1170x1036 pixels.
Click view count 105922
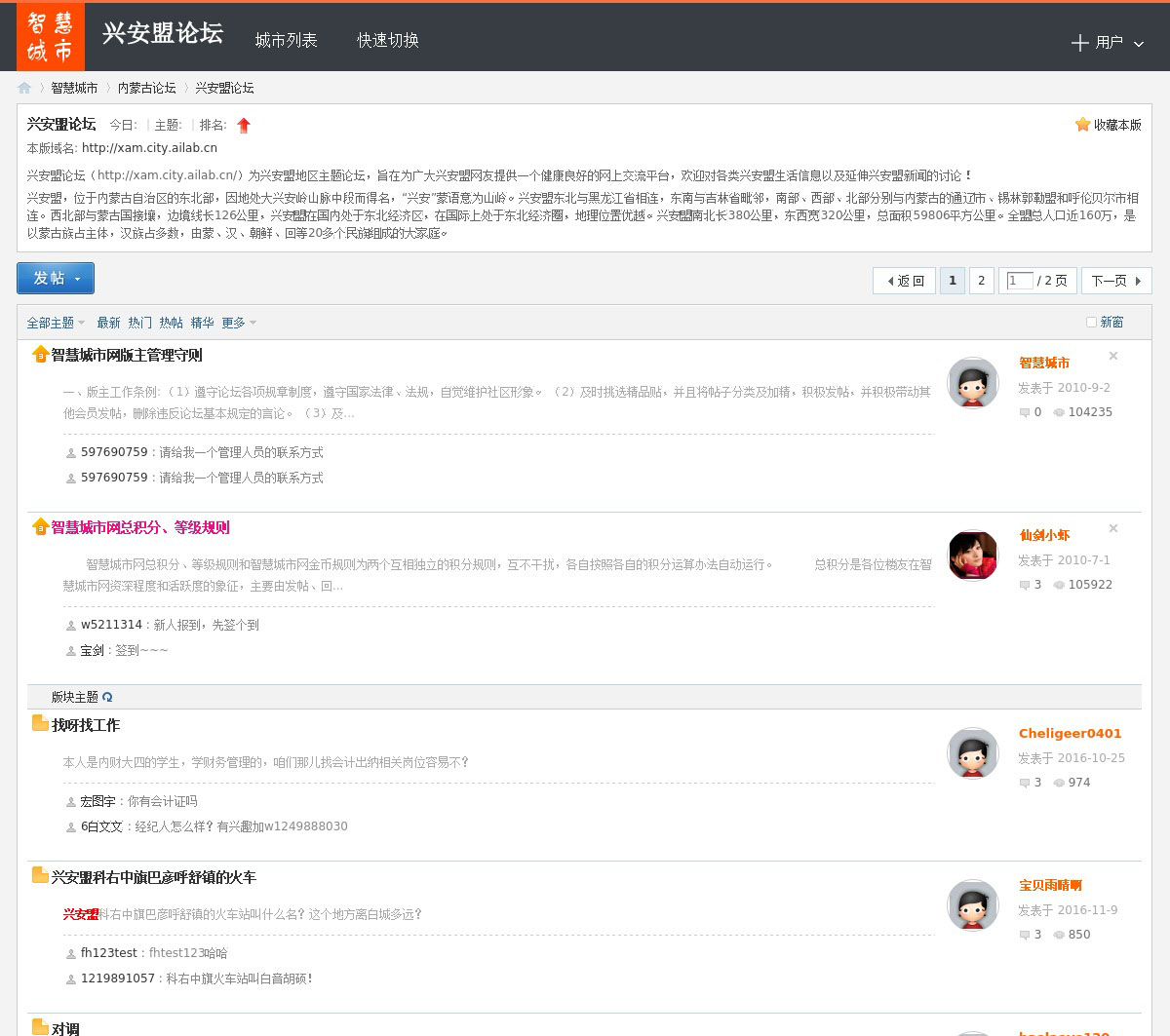coord(1090,585)
